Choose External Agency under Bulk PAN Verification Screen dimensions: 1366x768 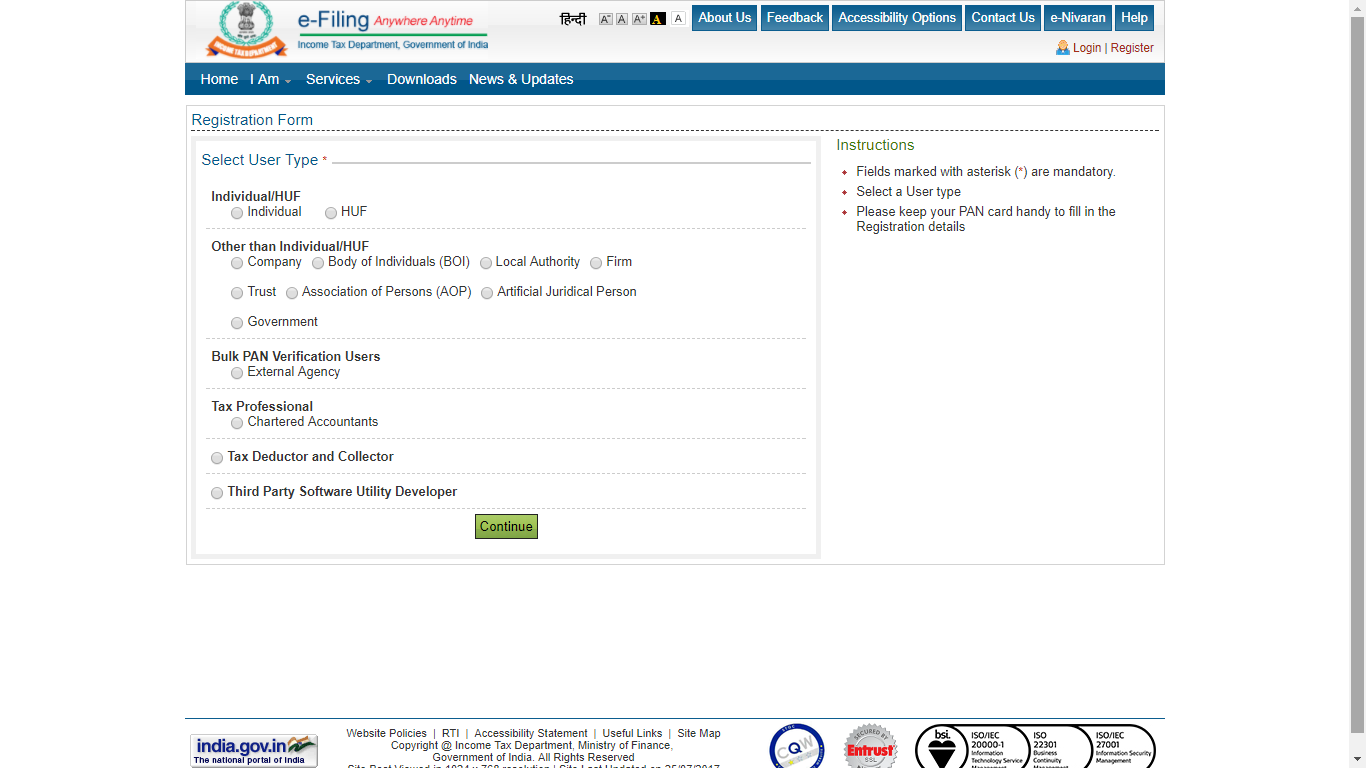[x=237, y=372]
